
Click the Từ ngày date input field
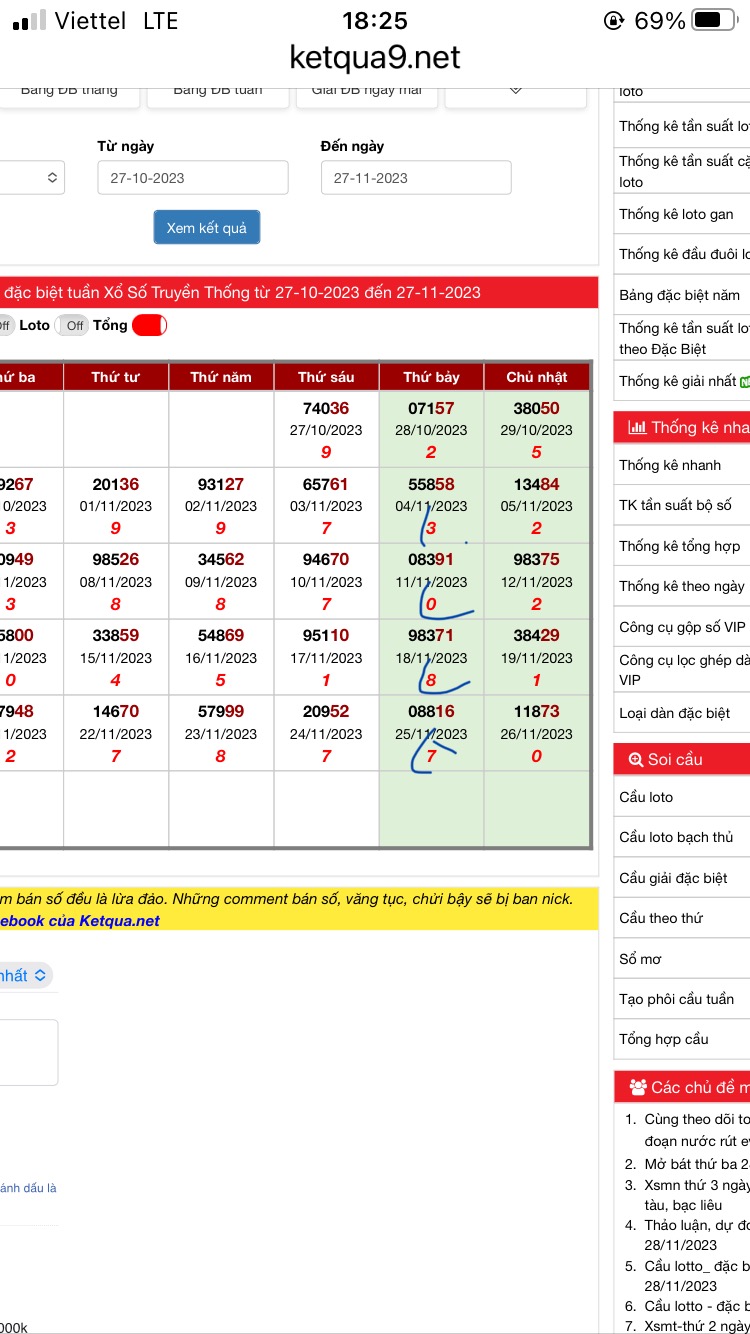click(x=192, y=178)
